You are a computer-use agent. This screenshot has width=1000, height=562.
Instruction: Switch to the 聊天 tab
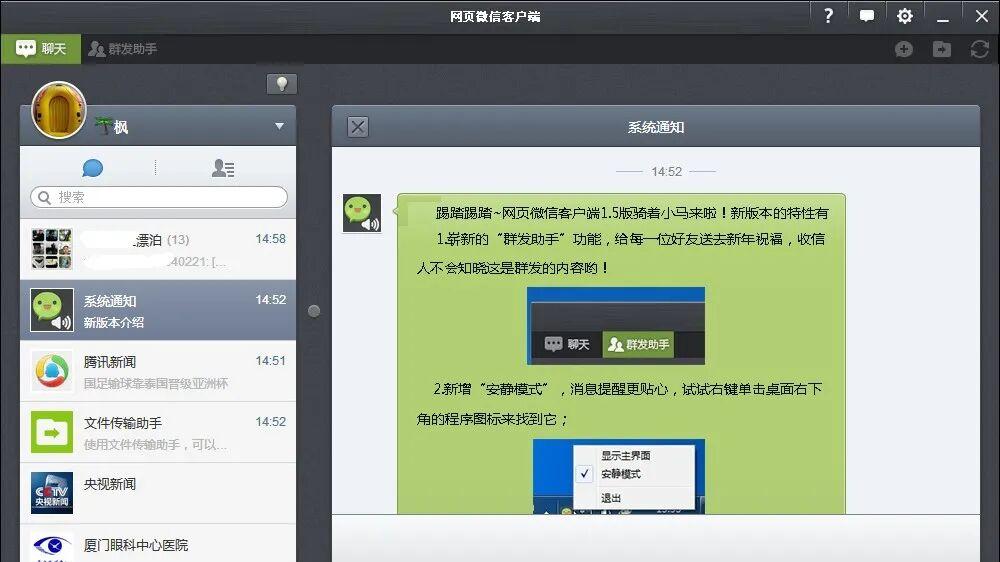pos(41,48)
